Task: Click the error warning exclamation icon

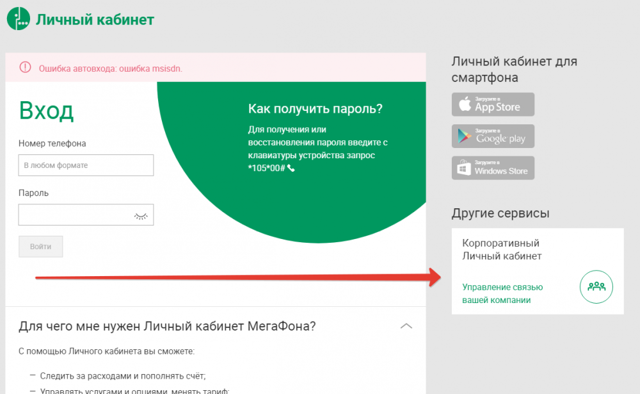Action: [25, 67]
